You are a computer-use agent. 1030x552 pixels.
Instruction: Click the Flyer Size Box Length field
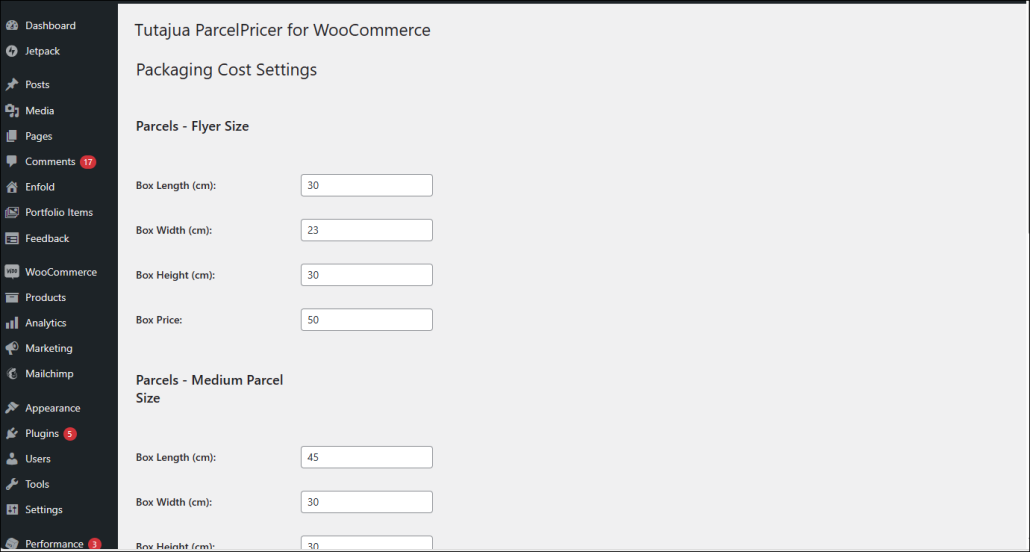click(x=367, y=185)
